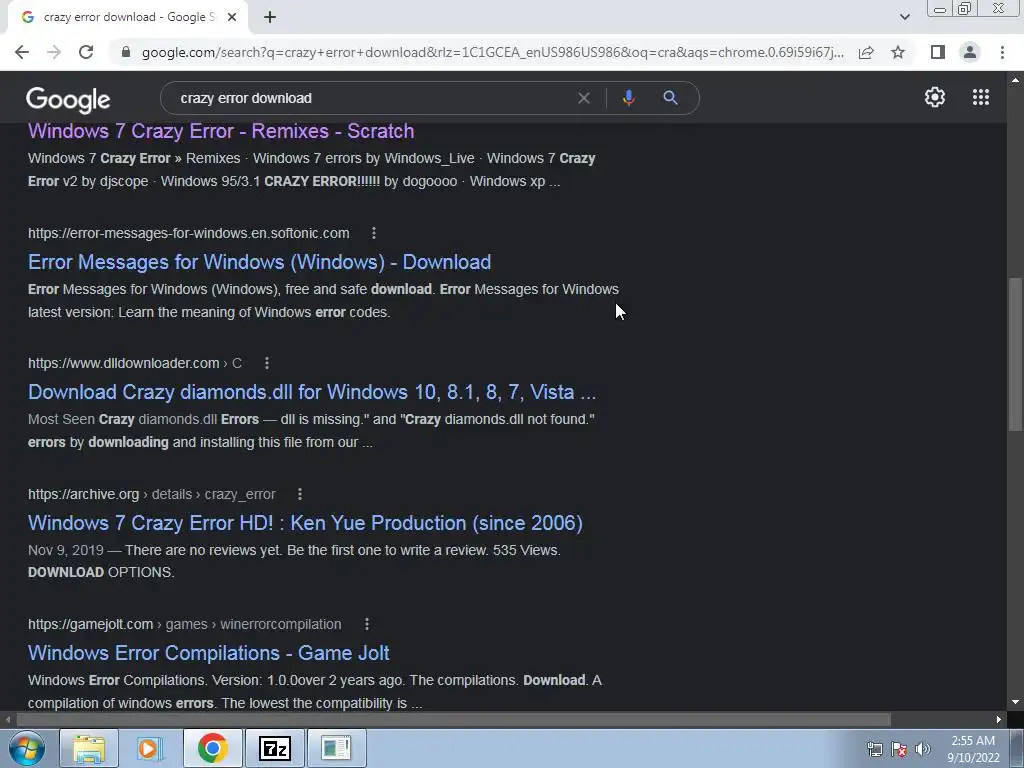
Task: Click the dlldownloader.com result URL
Action: 135,363
